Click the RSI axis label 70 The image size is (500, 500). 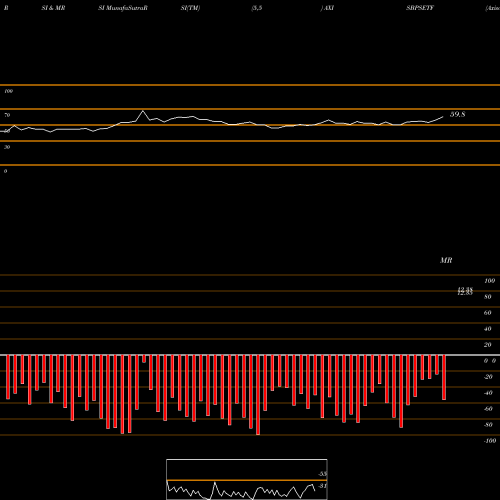click(7, 115)
